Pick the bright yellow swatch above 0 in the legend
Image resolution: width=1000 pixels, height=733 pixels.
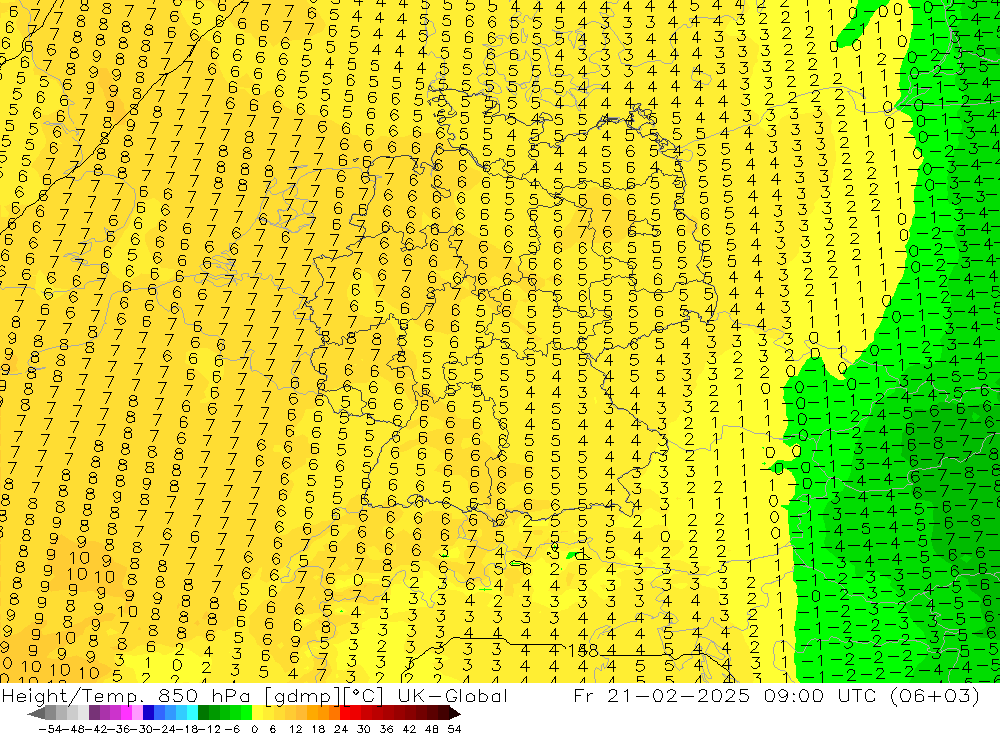(x=257, y=713)
